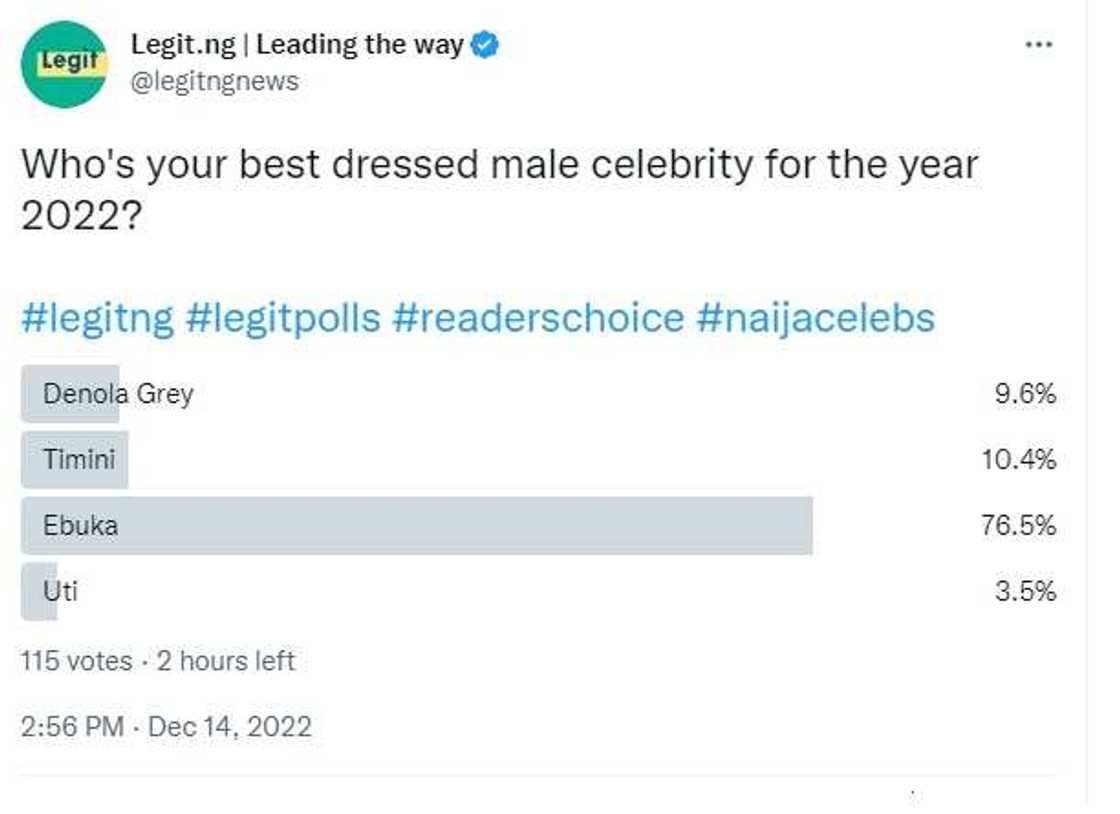1120x814 pixels.
Task: Open the 2:56 PM · Dec 14, 2022 timestamp
Action: click(166, 726)
